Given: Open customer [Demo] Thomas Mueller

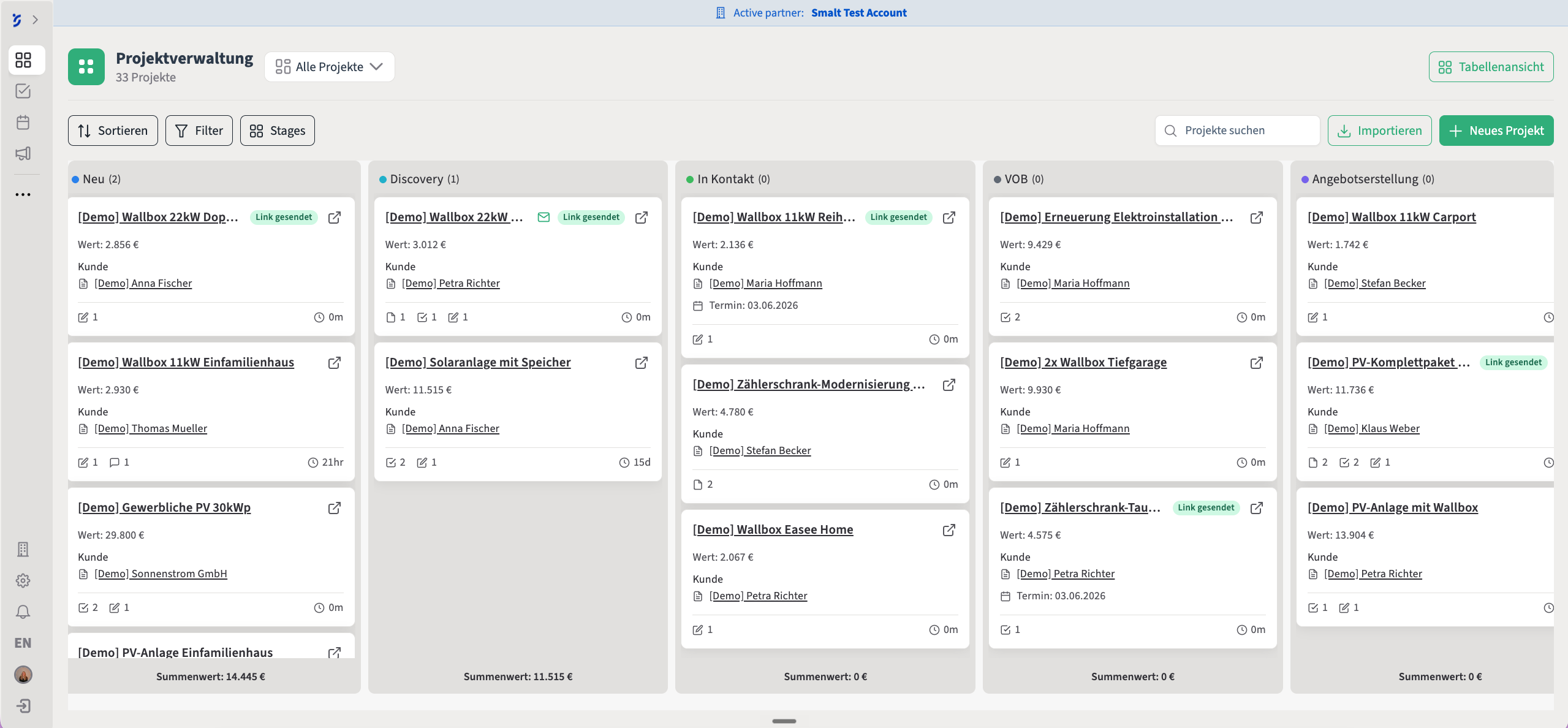Looking at the screenshot, I should (x=151, y=428).
